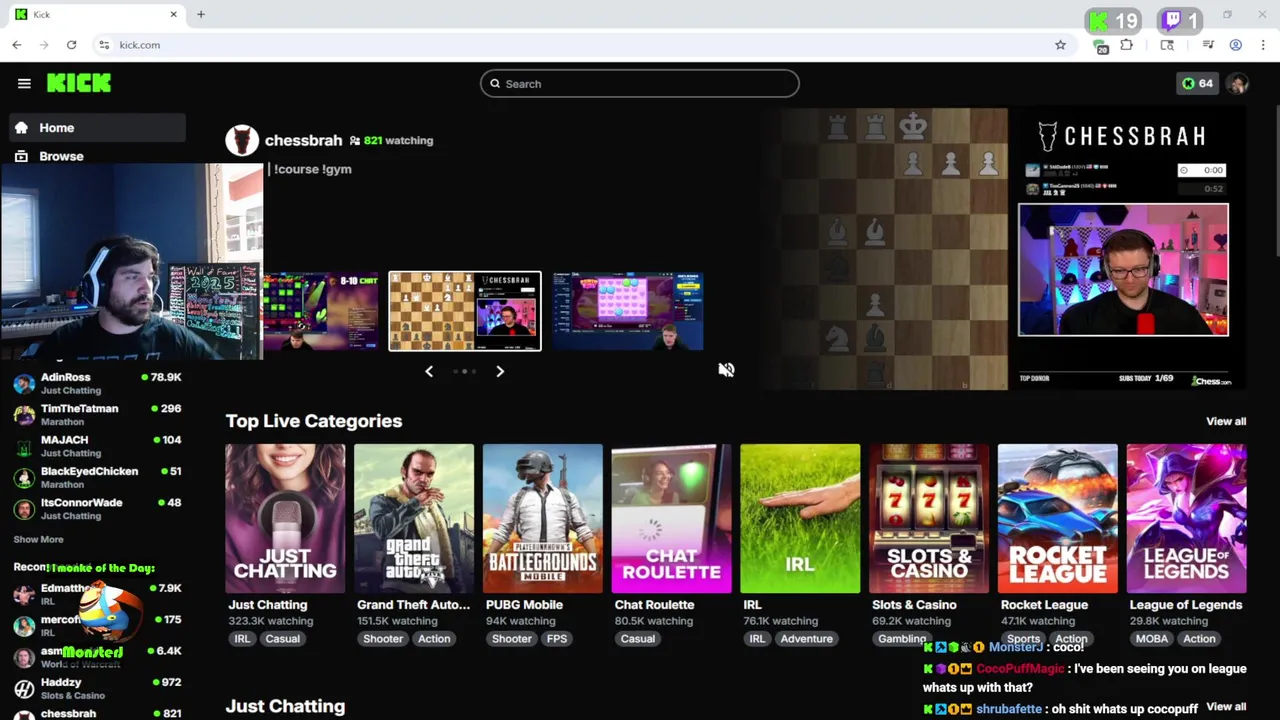Open the PUBG Mobile category card
This screenshot has height=720, width=1280.
click(543, 519)
